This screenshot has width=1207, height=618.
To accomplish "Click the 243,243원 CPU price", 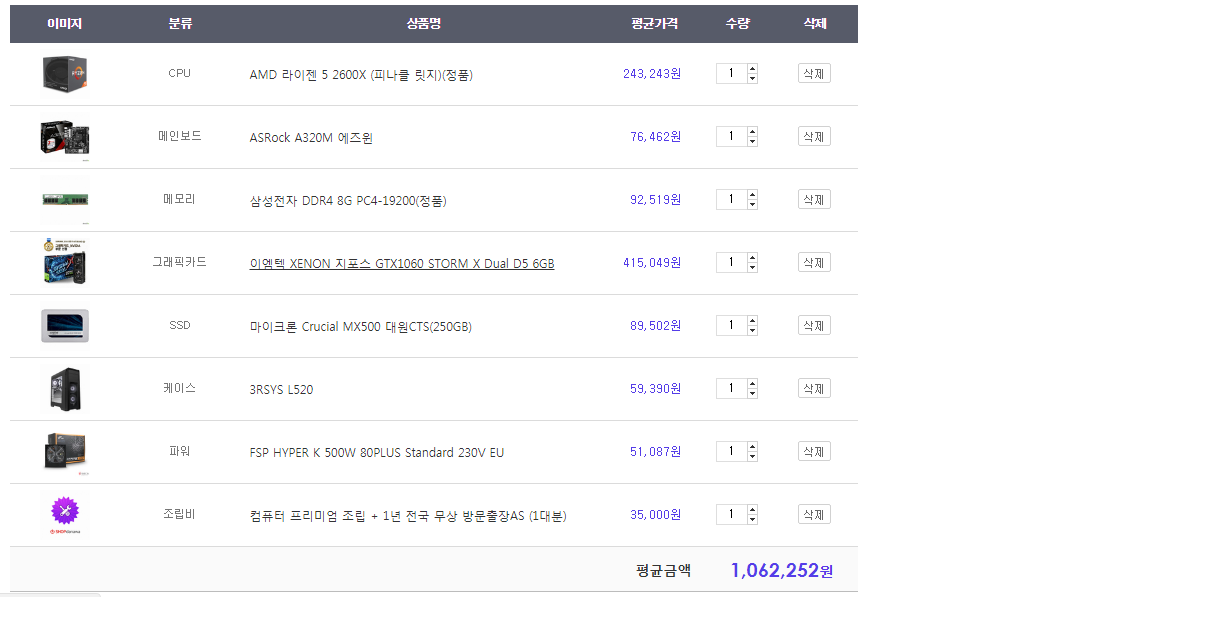I will (x=652, y=74).
